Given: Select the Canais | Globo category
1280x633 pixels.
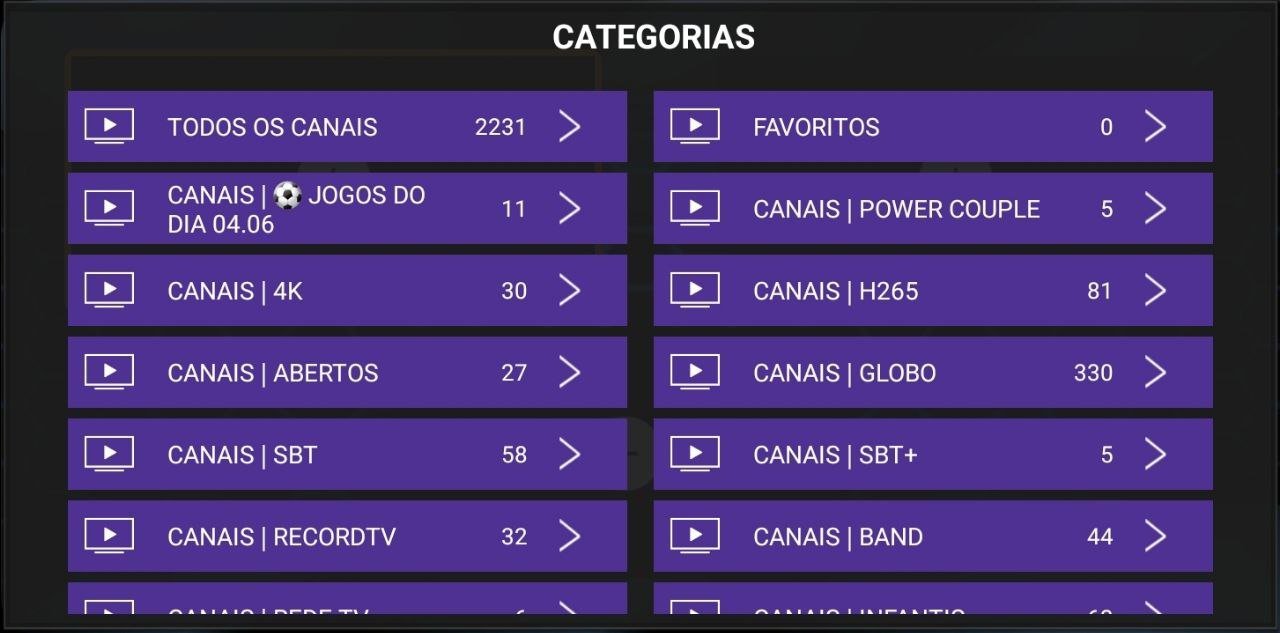Looking at the screenshot, I should (x=844, y=373).
